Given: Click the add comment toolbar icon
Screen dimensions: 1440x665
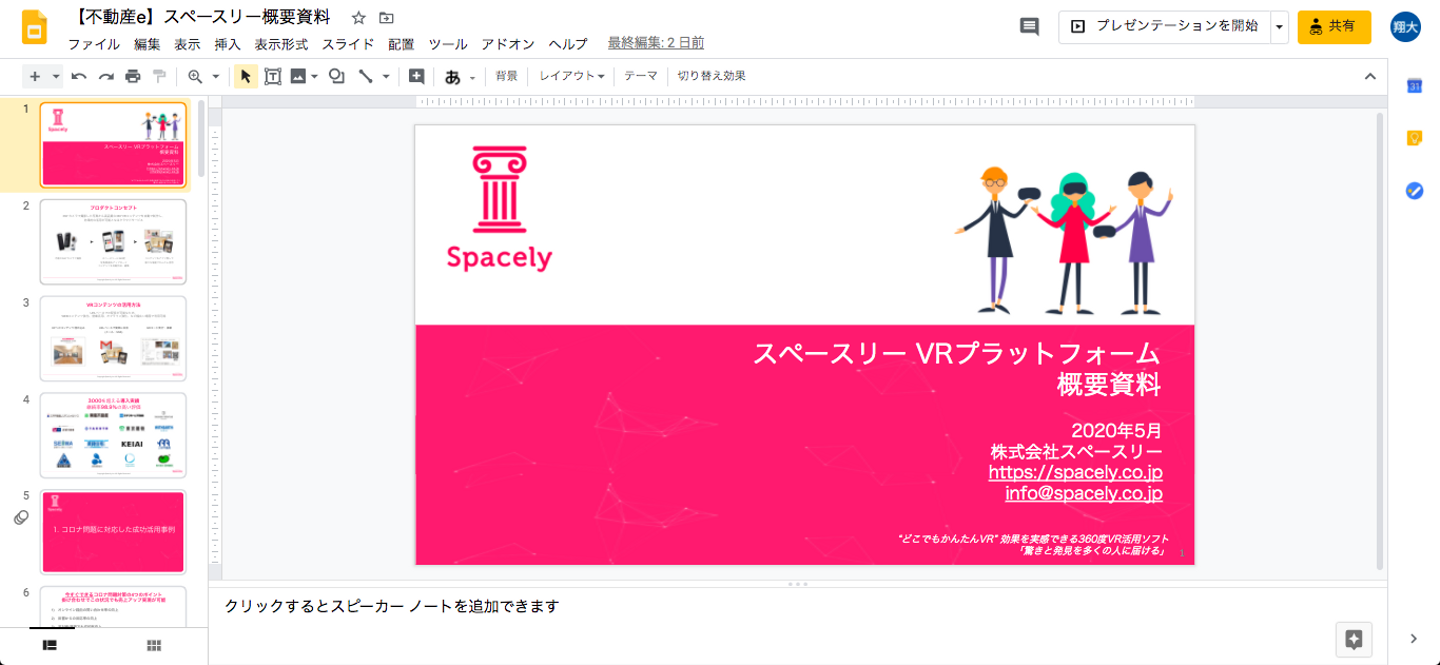Looking at the screenshot, I should pos(417,76).
